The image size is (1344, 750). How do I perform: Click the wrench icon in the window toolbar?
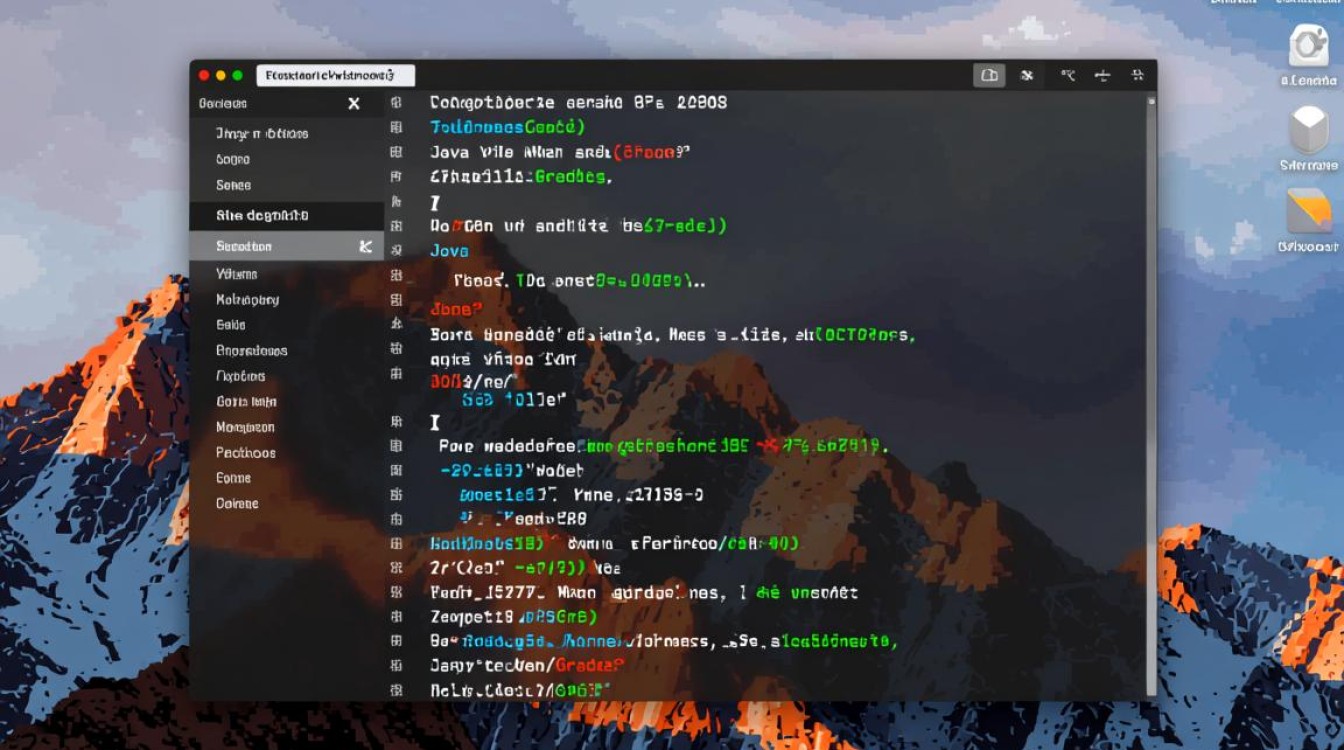pos(1067,75)
